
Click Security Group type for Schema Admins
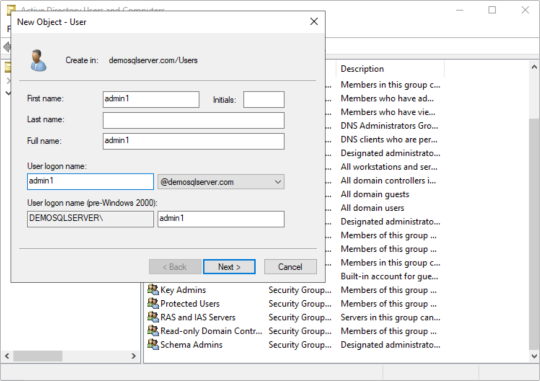tap(300, 345)
